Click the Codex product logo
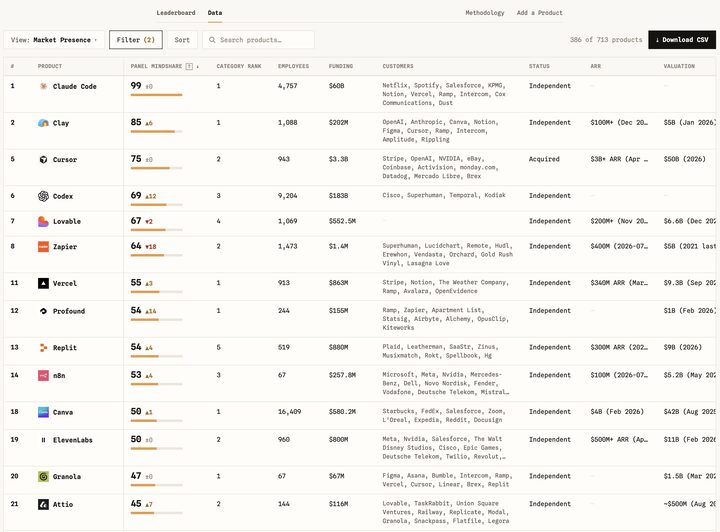The width and height of the screenshot is (720, 532). (43, 196)
